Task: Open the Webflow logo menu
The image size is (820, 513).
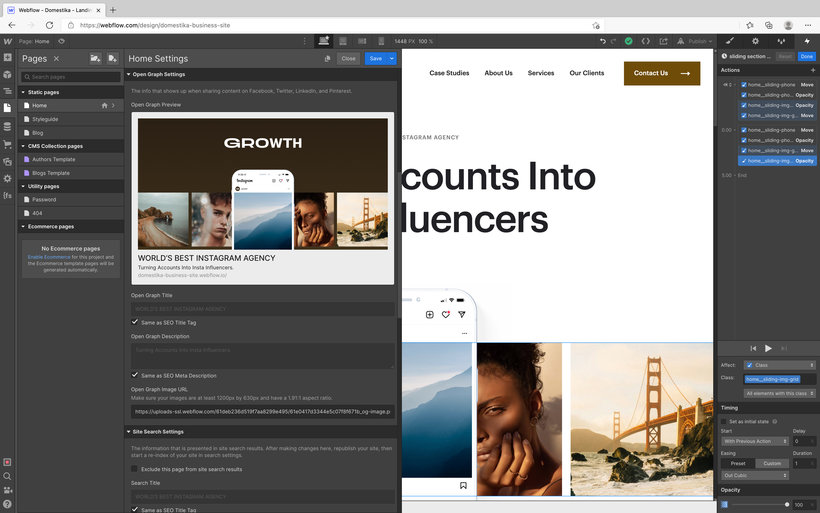Action: 7,41
